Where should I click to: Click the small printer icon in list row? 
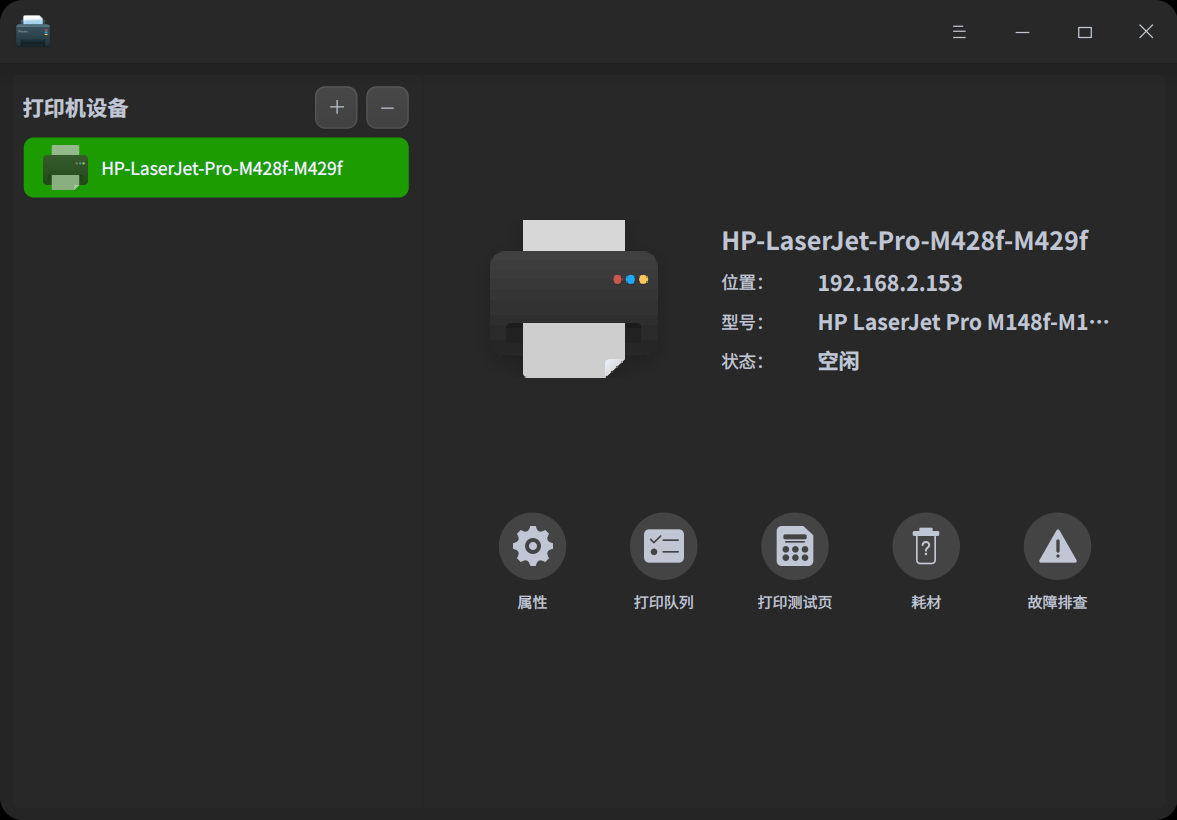[x=65, y=167]
